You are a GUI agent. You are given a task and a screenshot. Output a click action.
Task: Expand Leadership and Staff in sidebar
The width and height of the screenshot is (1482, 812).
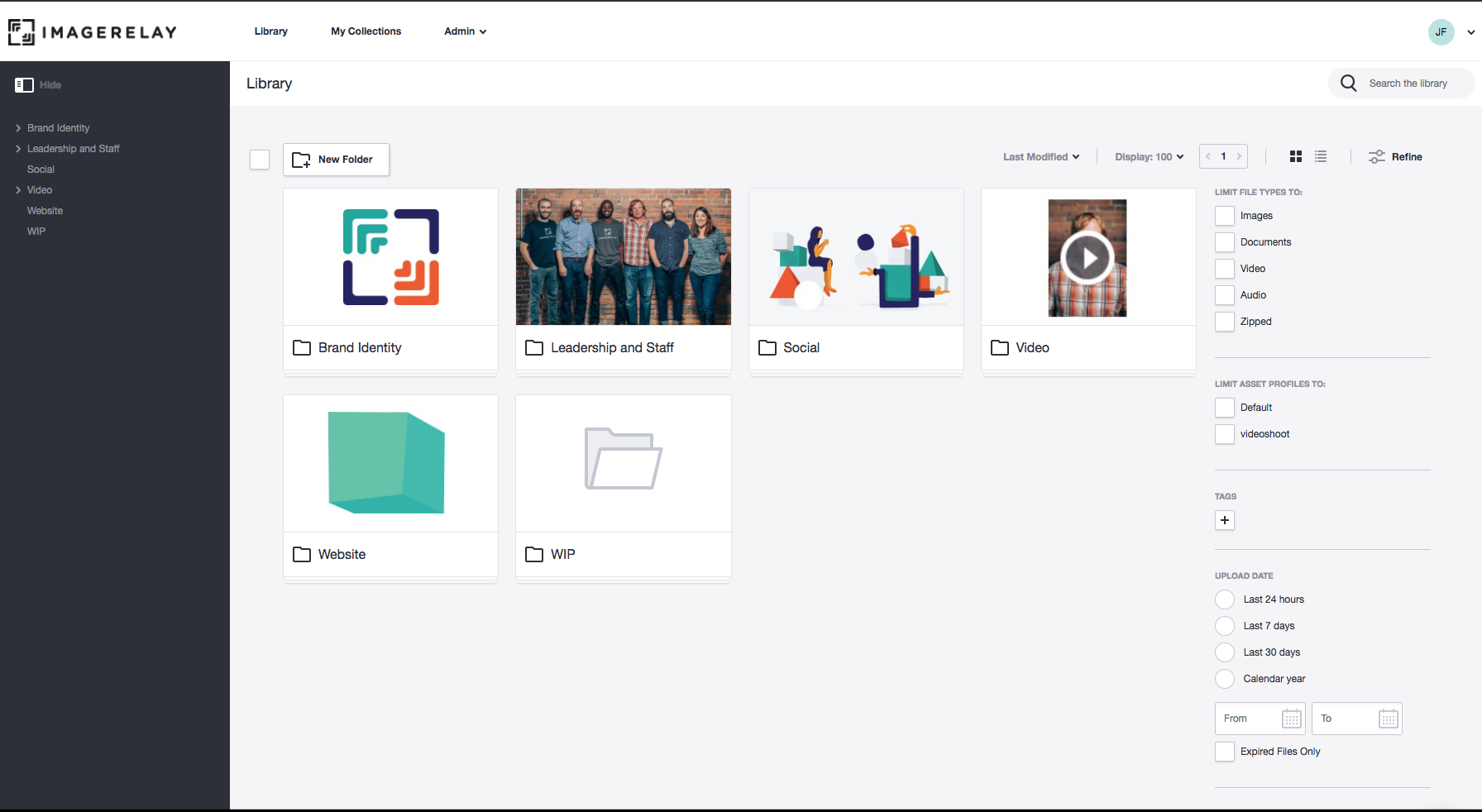tap(18, 149)
